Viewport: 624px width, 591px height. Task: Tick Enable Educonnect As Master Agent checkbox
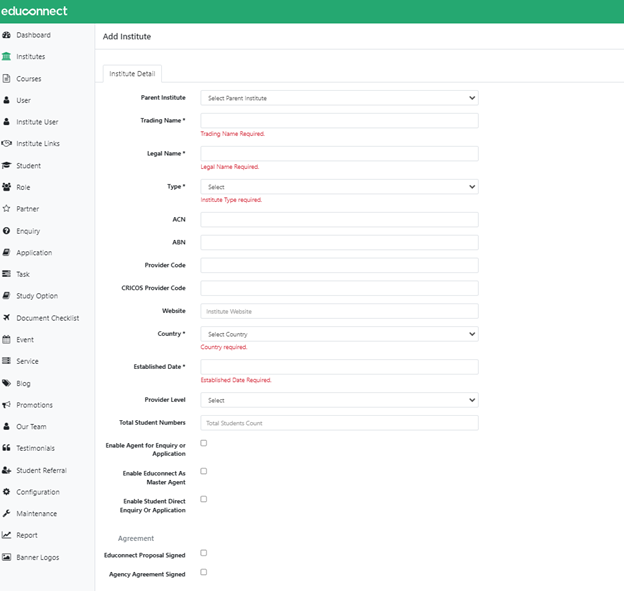point(204,471)
